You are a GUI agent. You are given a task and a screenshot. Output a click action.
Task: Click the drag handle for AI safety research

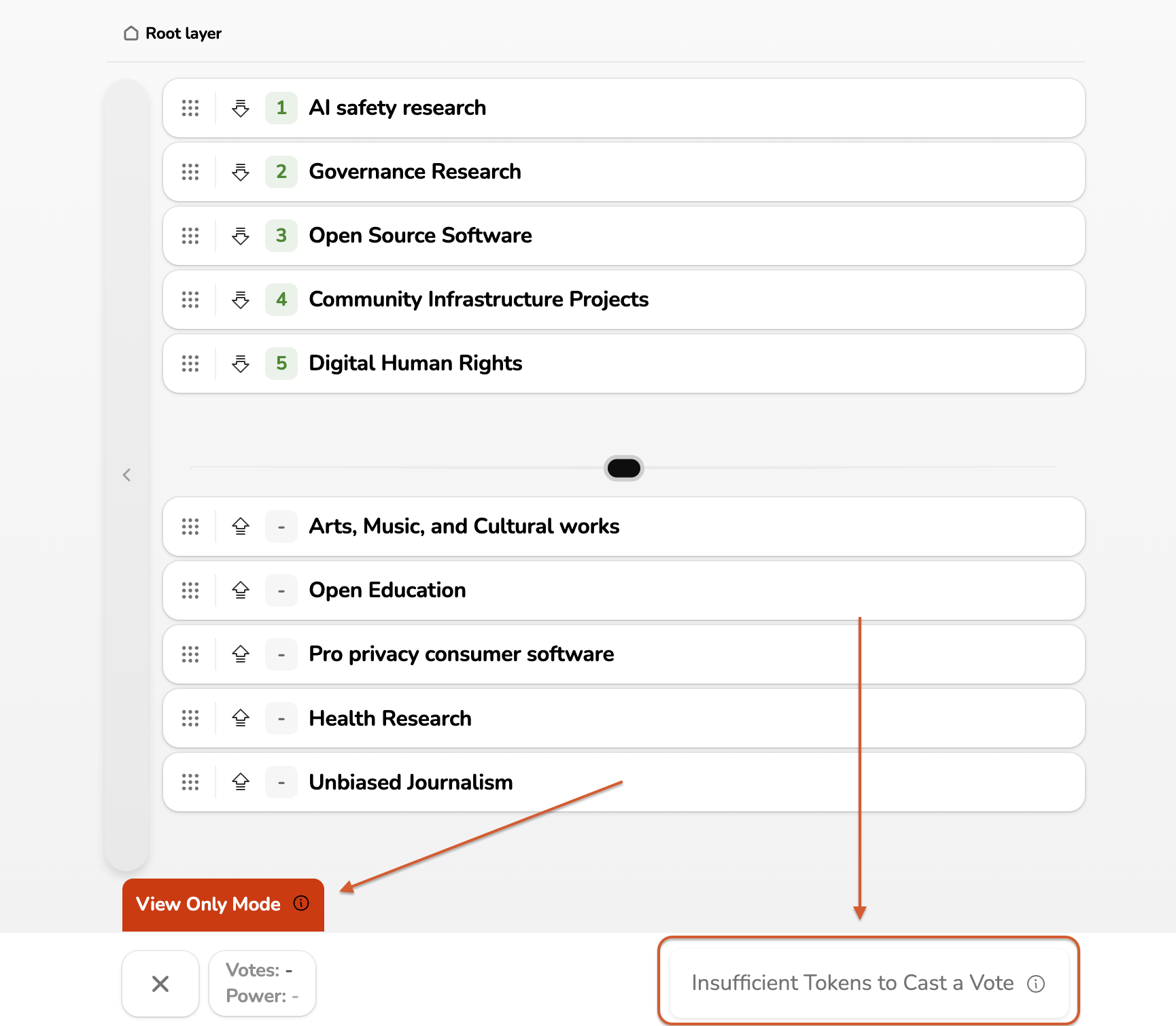(190, 108)
